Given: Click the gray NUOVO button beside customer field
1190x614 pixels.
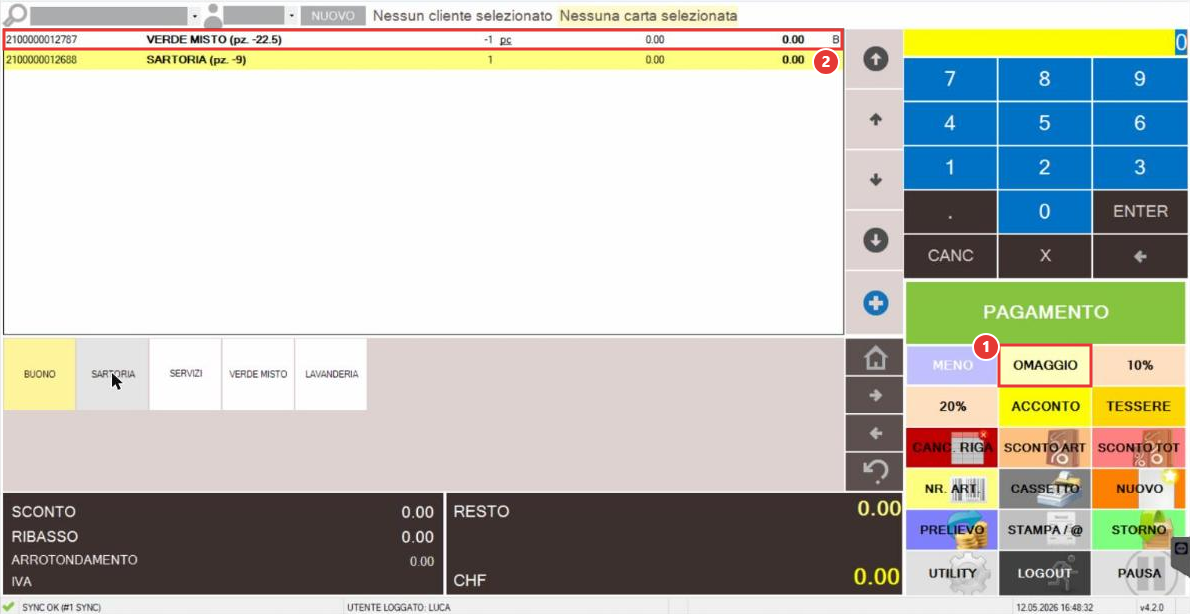Looking at the screenshot, I should (x=333, y=15).
